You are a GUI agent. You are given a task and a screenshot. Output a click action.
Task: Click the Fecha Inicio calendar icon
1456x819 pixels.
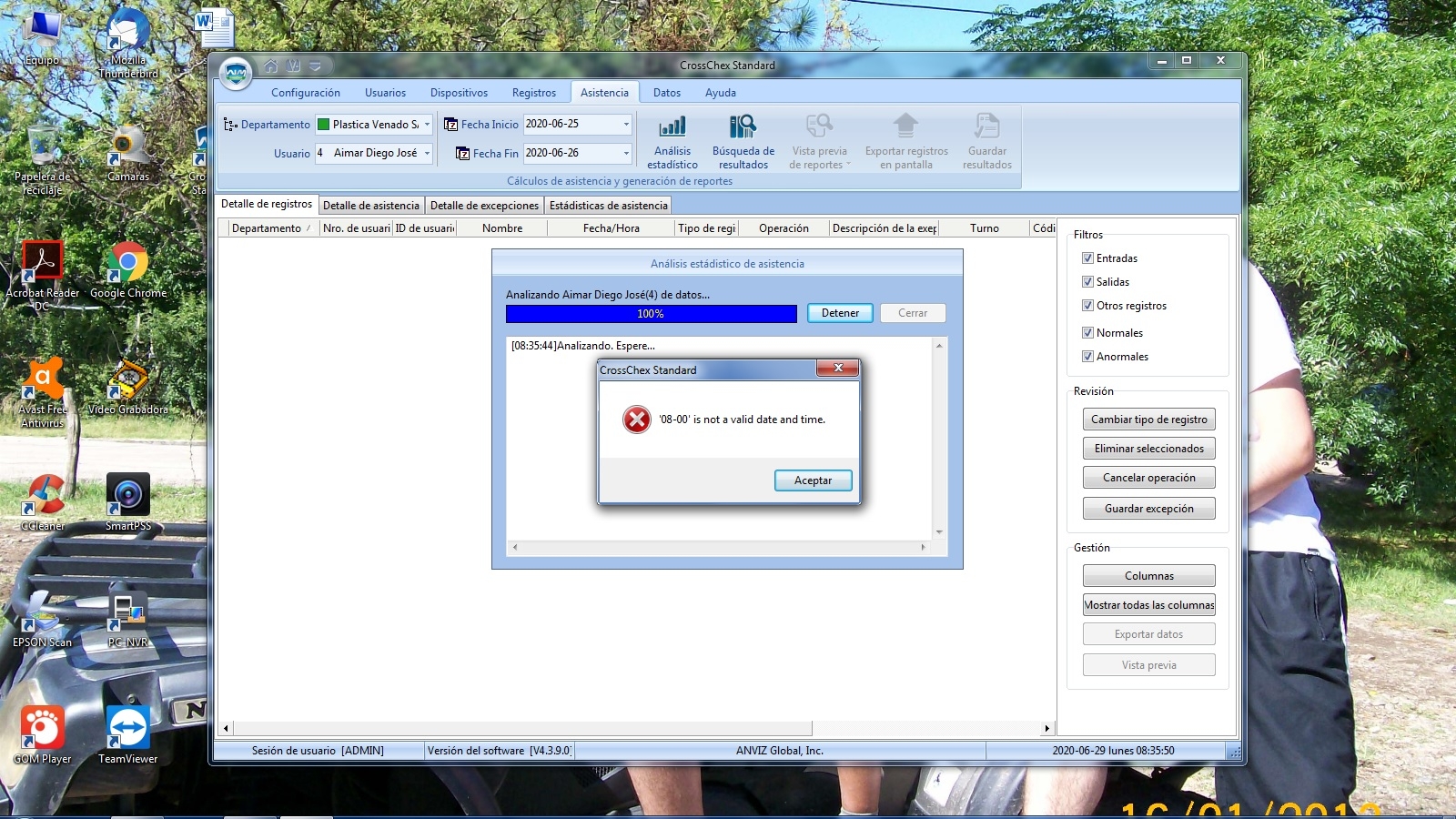click(450, 125)
